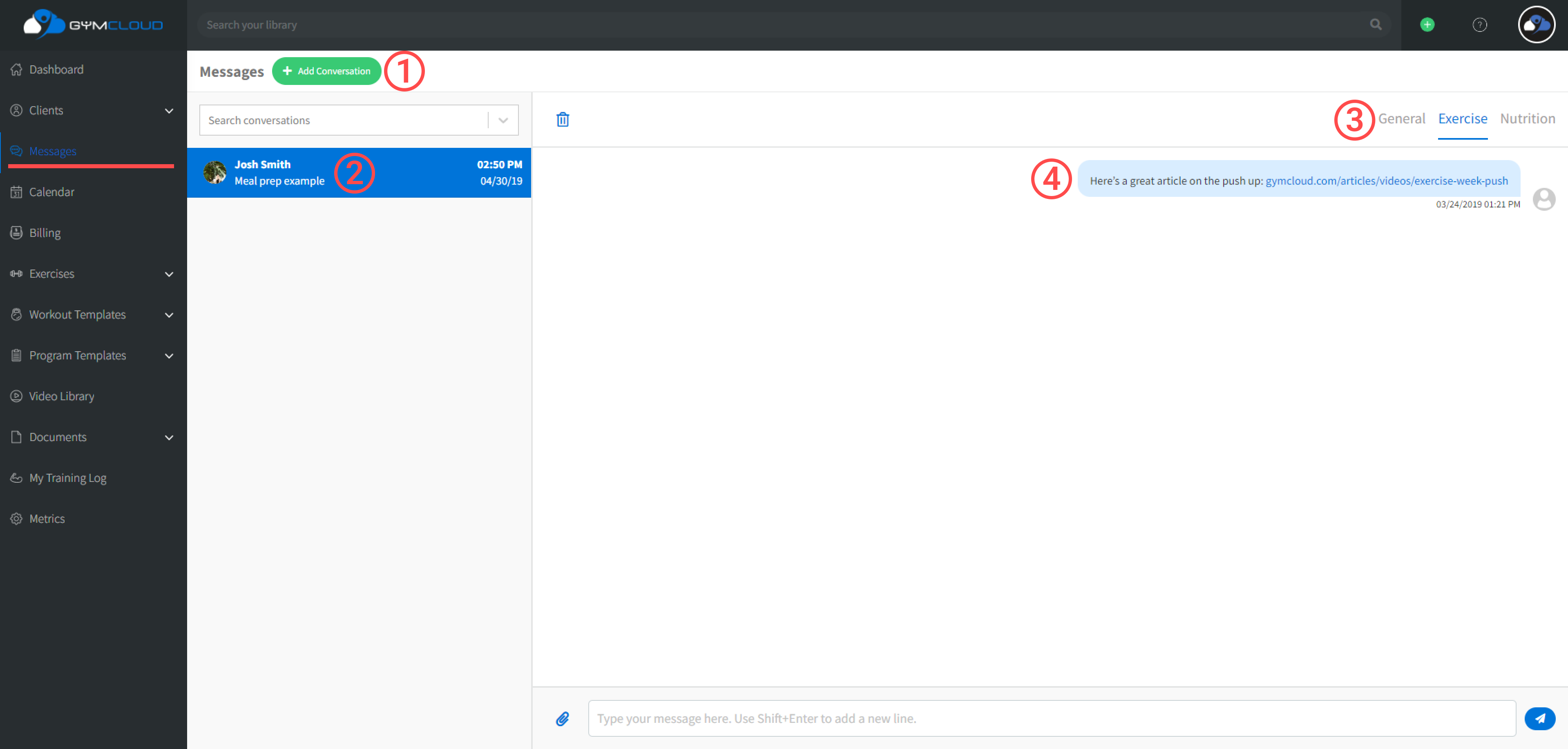The width and height of the screenshot is (1568, 749).
Task: Open help question mark icon
Action: coord(1479,25)
